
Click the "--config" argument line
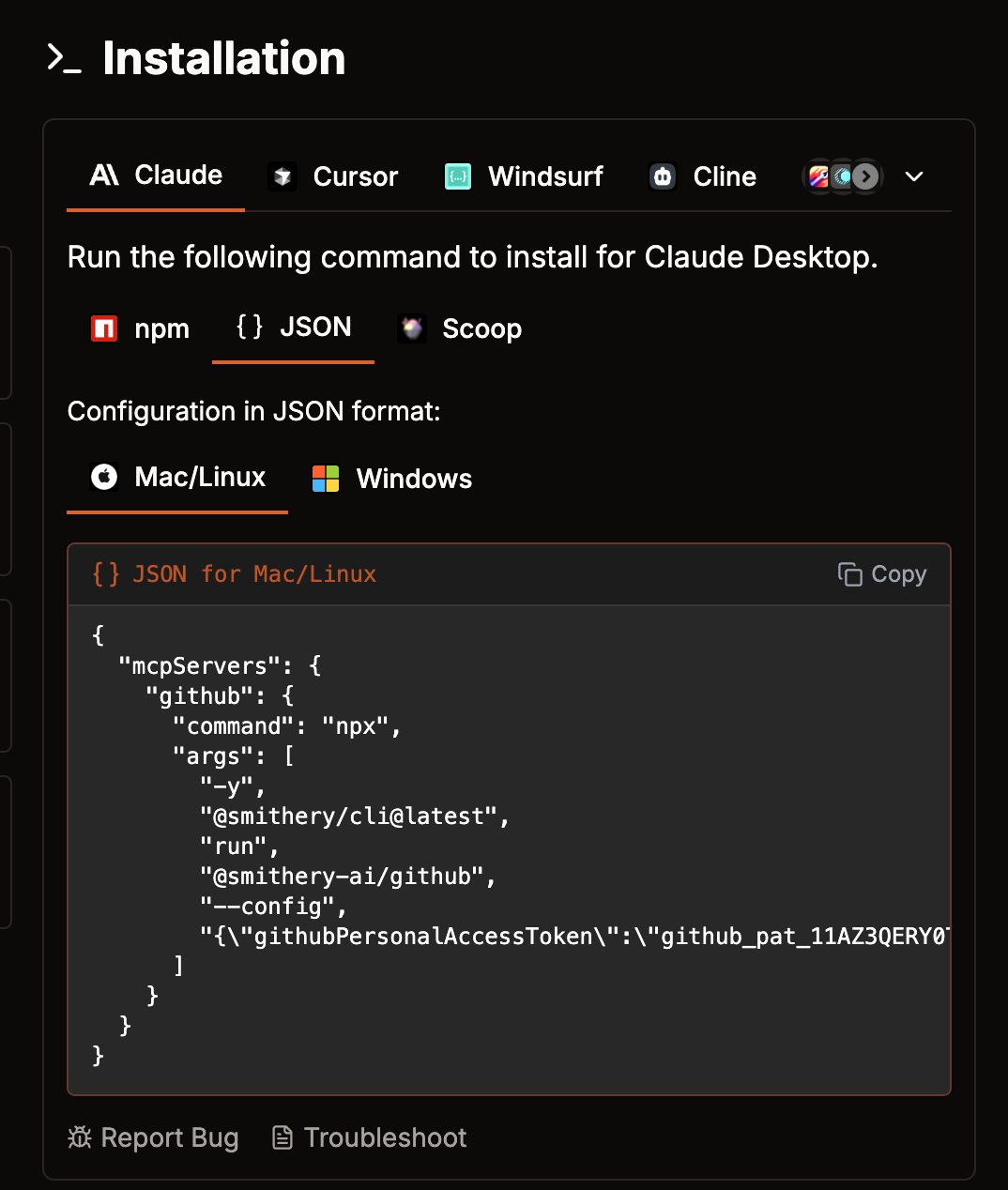[273, 907]
